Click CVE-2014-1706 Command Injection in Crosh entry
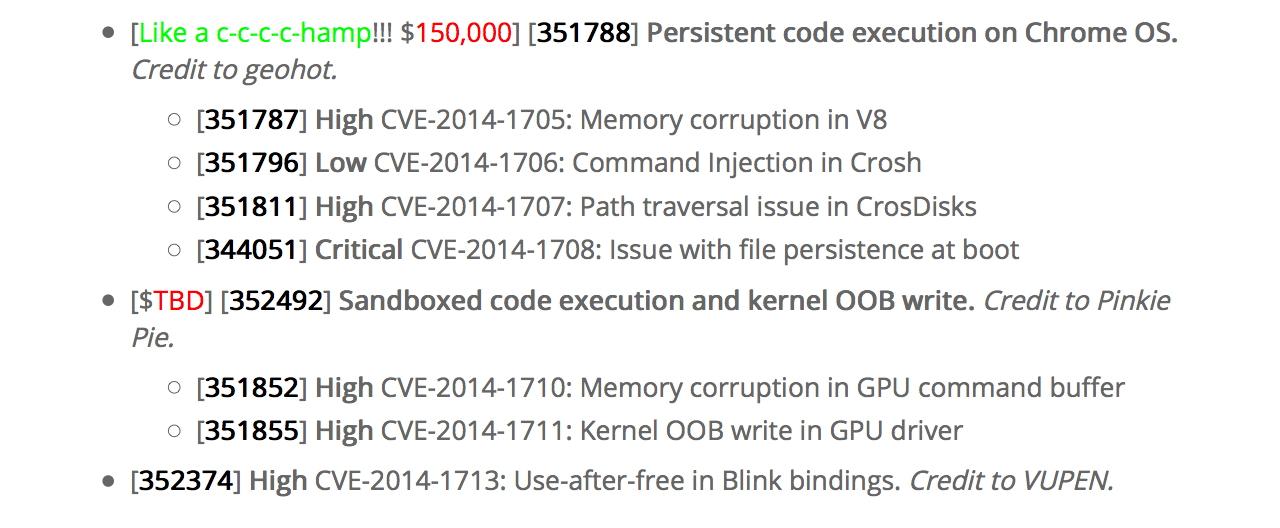The image size is (1280, 528). [648, 163]
